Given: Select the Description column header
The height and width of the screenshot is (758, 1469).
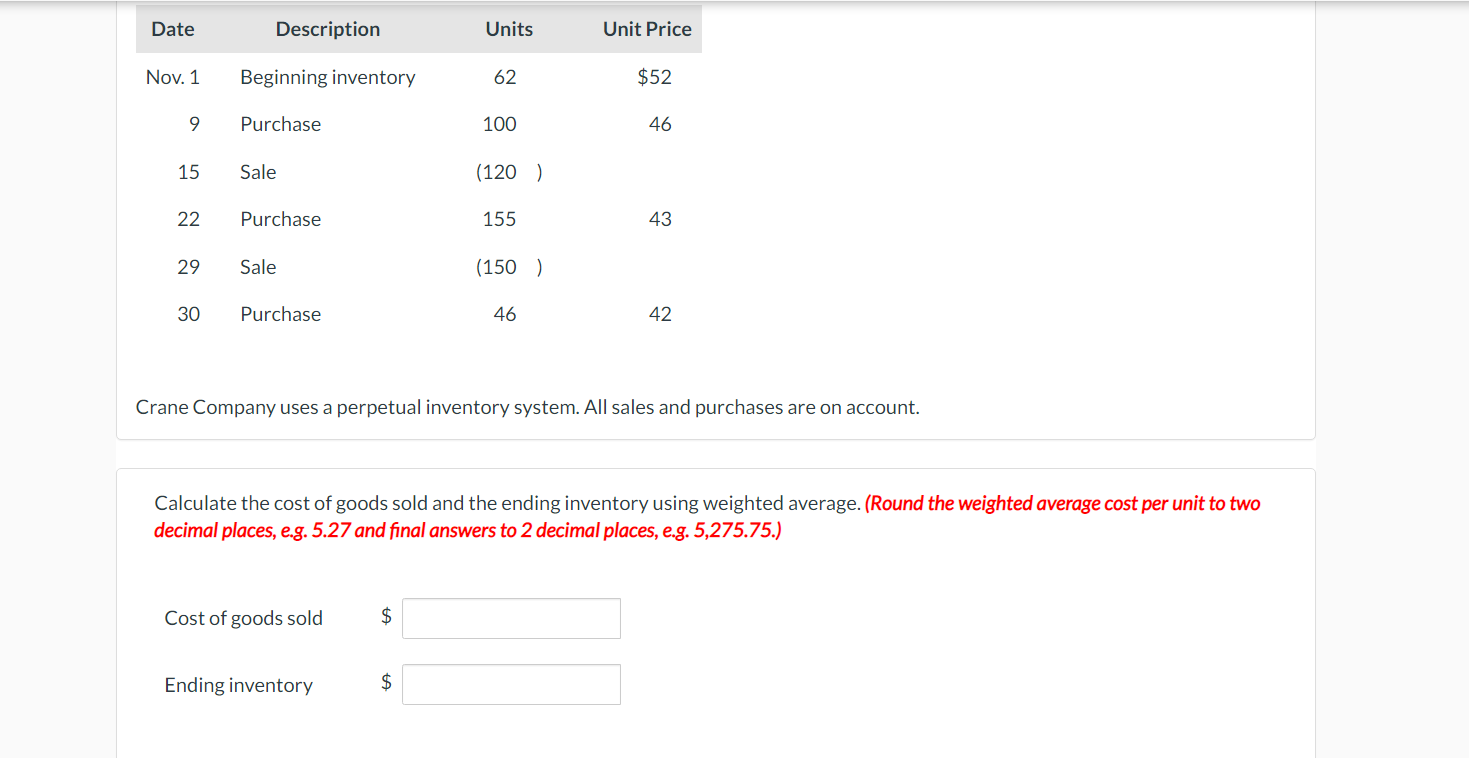Looking at the screenshot, I should 327,29.
